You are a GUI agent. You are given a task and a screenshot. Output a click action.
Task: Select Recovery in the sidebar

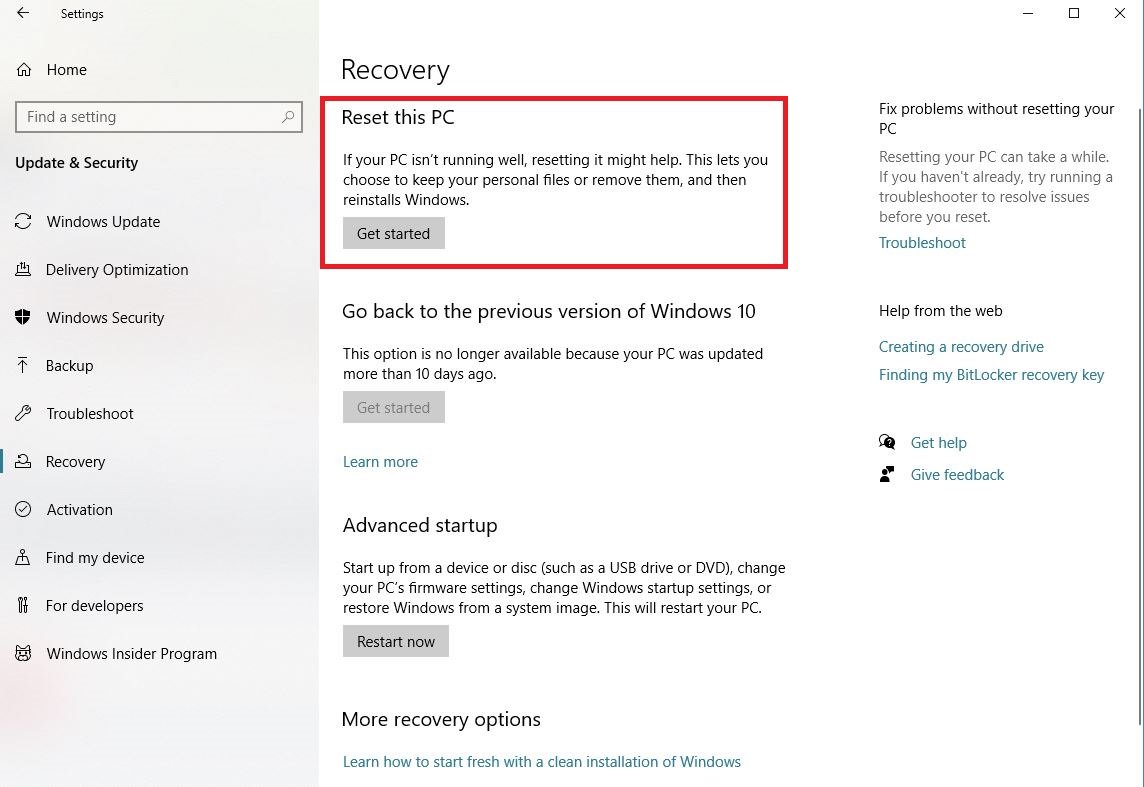pyautogui.click(x=75, y=462)
